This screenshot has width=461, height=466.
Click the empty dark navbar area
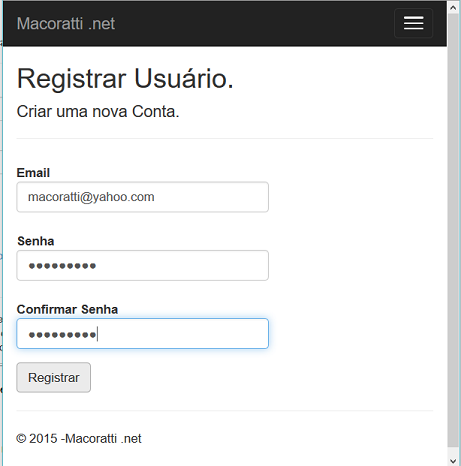(x=253, y=23)
